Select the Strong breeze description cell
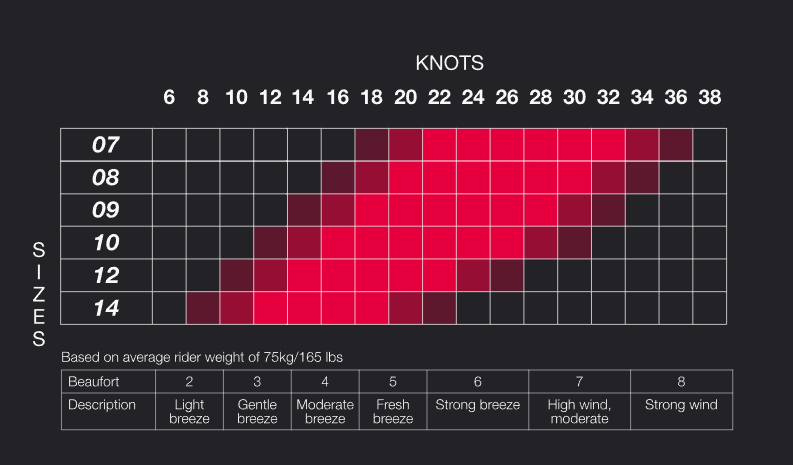793x465 pixels. coord(477,405)
